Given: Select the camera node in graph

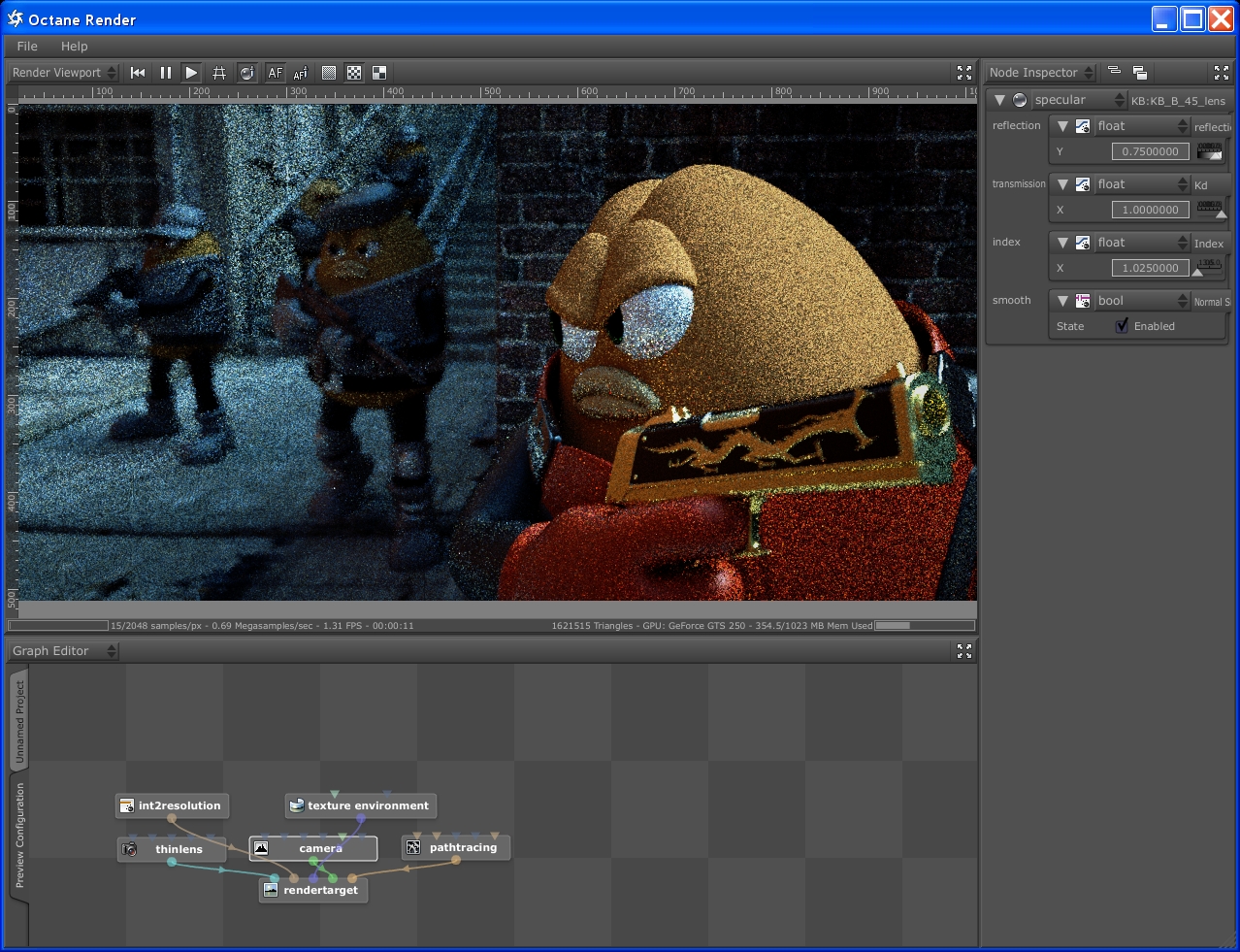Looking at the screenshot, I should 313,848.
